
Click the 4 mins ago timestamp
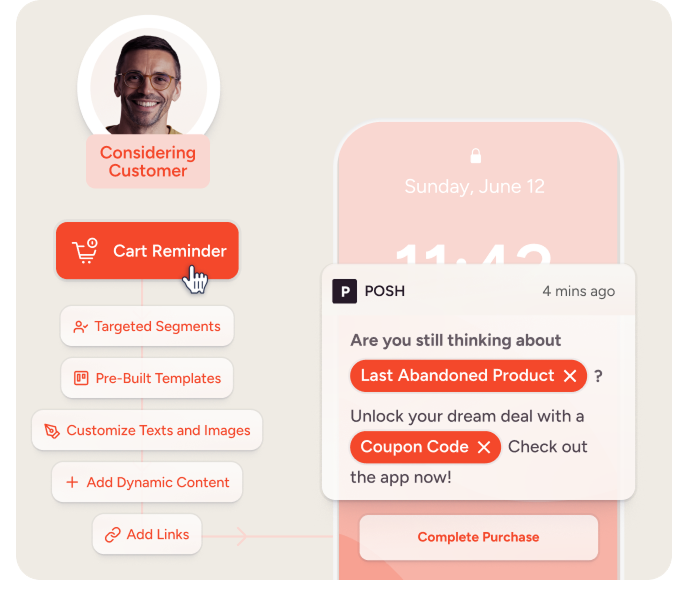[578, 292]
